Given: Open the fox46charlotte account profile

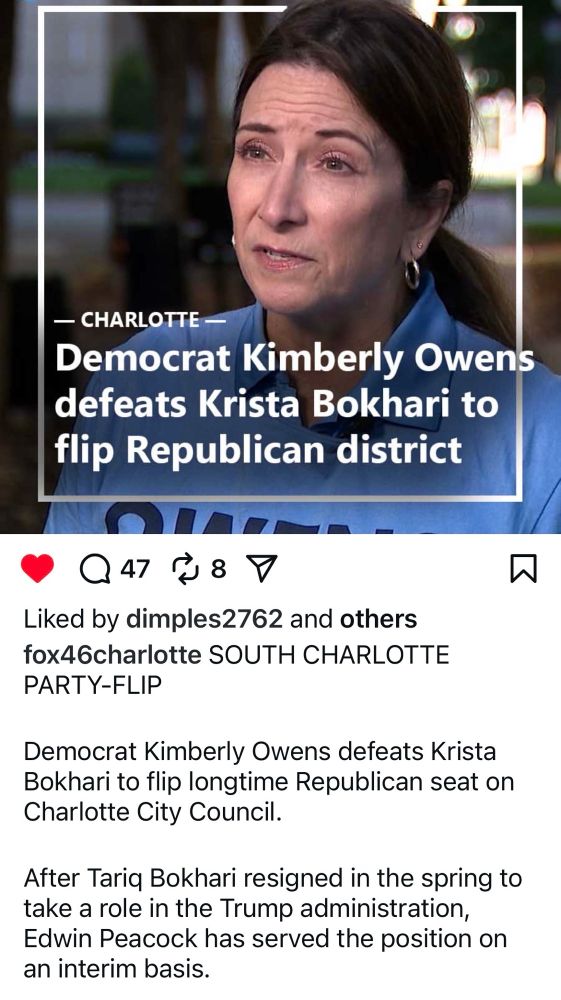Looking at the screenshot, I should (x=112, y=655).
